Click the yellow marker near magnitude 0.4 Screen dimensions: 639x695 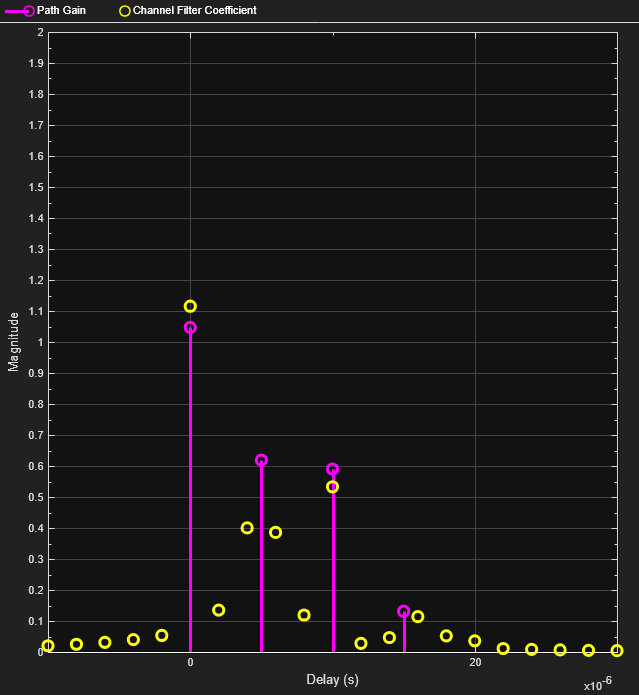tap(247, 528)
